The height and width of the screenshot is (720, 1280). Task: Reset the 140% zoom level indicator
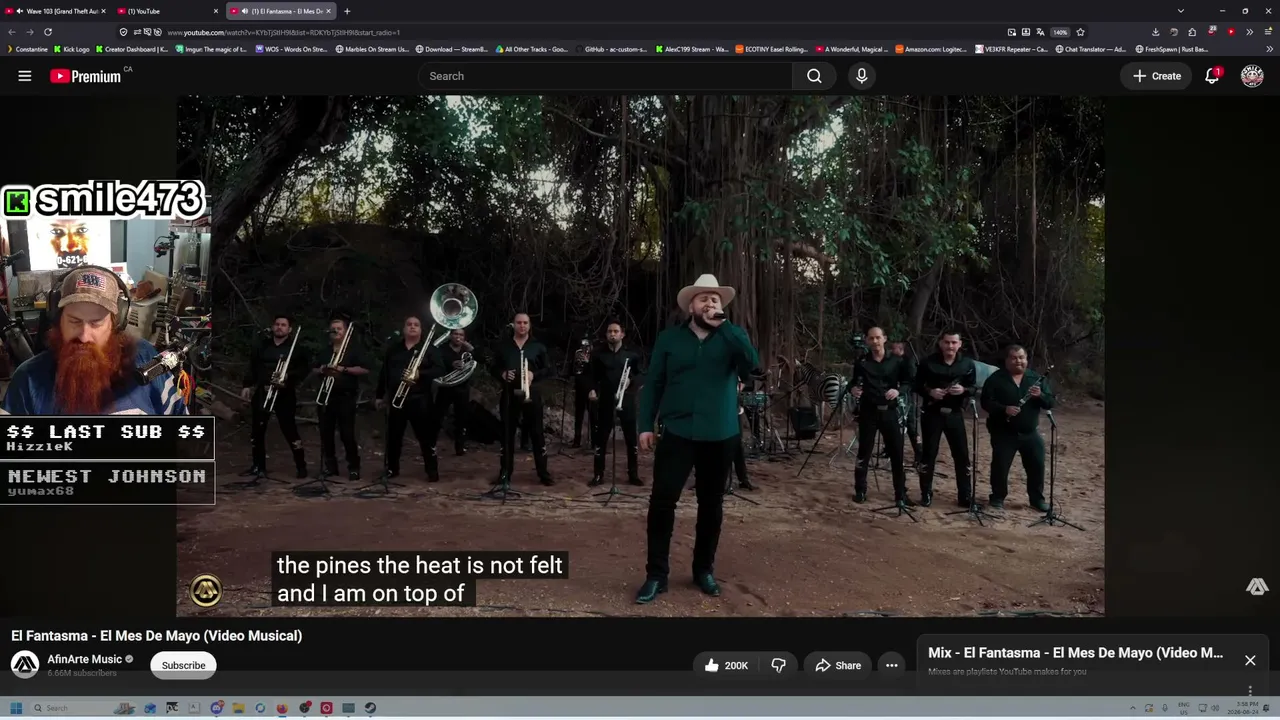point(1060,32)
